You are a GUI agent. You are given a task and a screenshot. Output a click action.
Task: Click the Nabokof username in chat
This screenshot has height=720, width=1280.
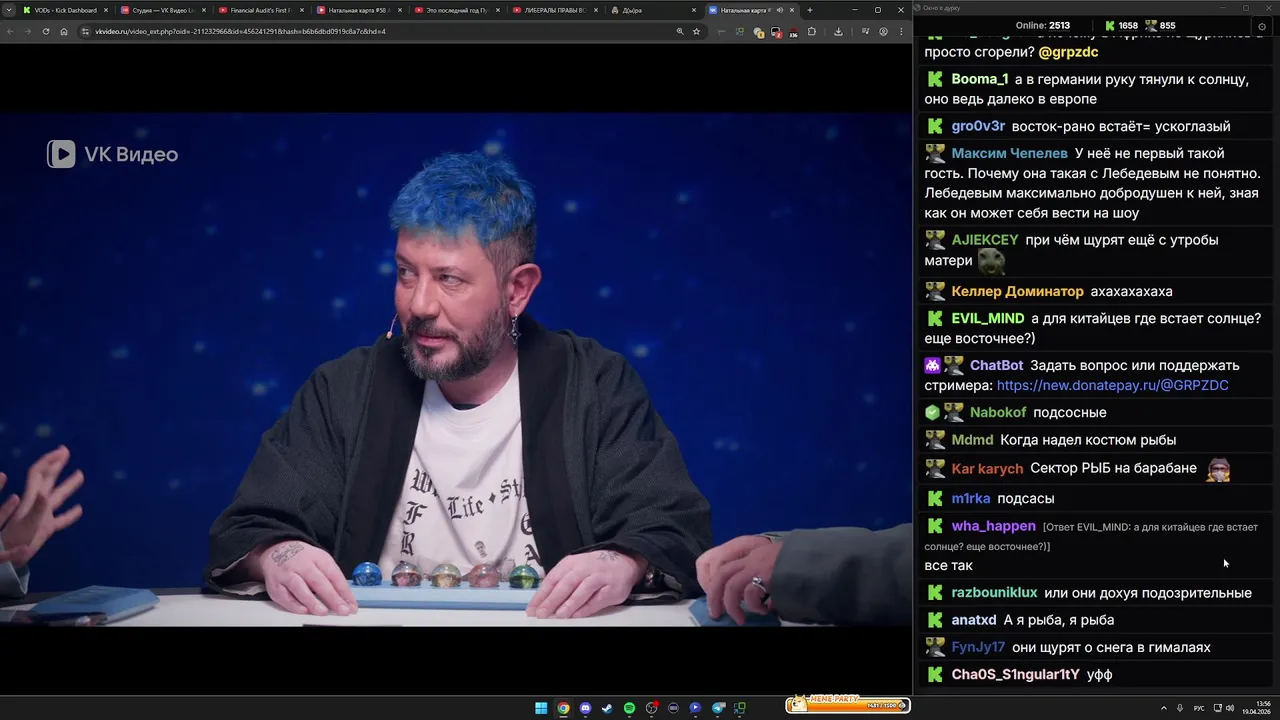998,412
